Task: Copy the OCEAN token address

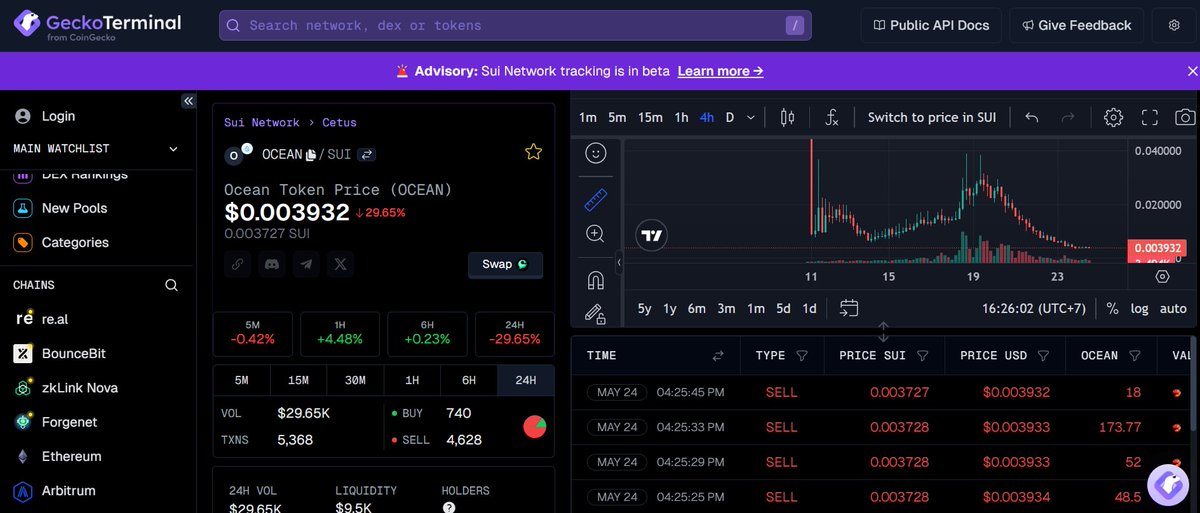Action: (x=311, y=155)
